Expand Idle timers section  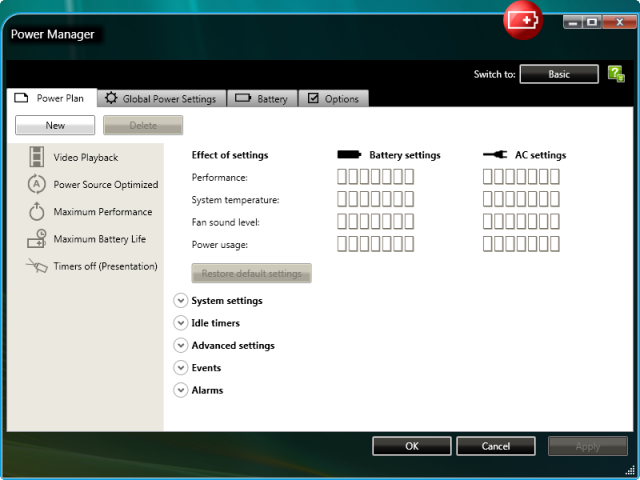point(180,323)
